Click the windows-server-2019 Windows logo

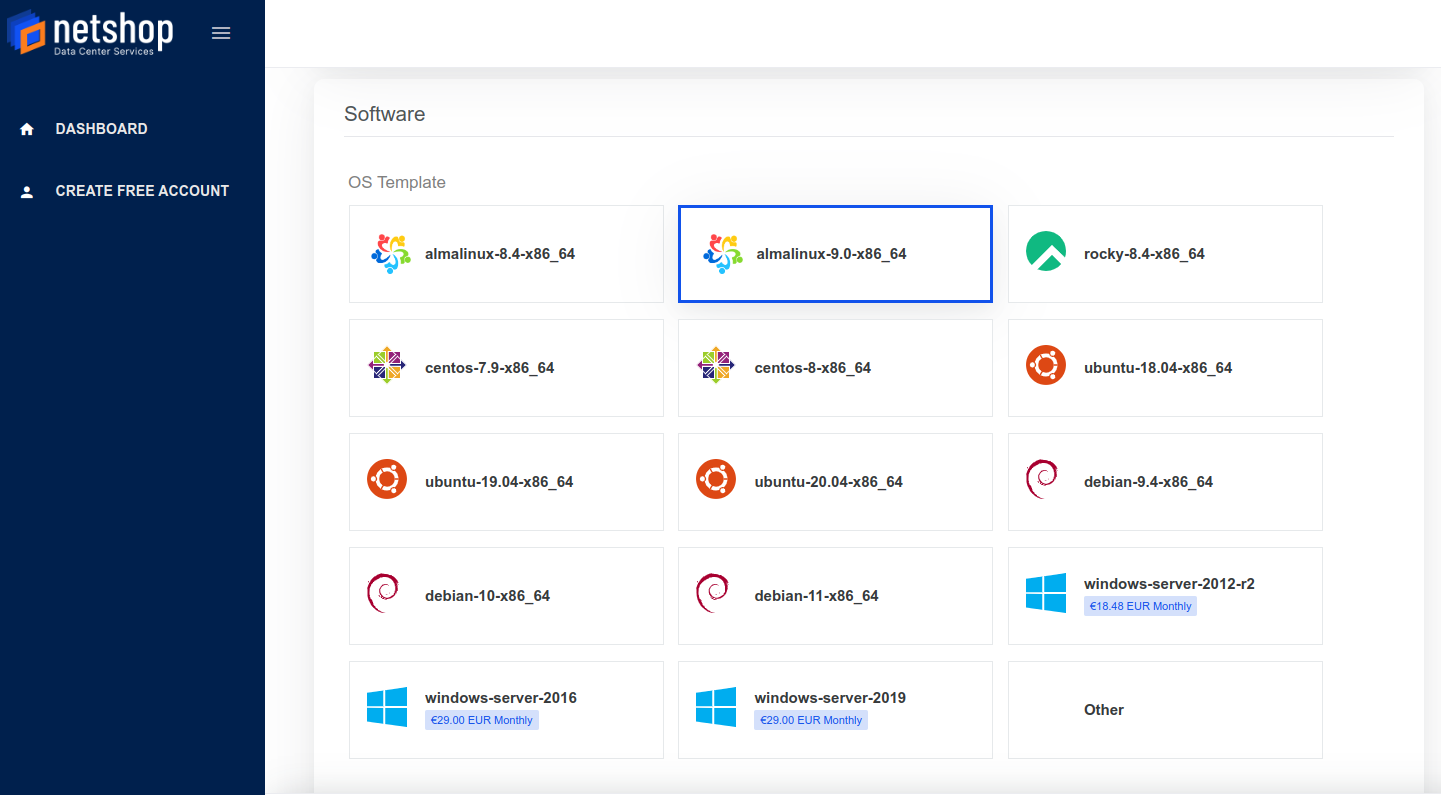(x=716, y=707)
